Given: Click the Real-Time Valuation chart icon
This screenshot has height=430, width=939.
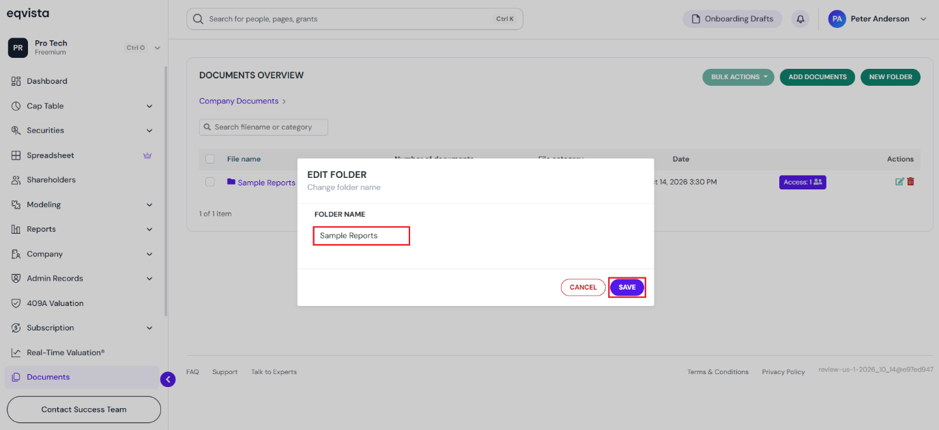Looking at the screenshot, I should [x=16, y=353].
